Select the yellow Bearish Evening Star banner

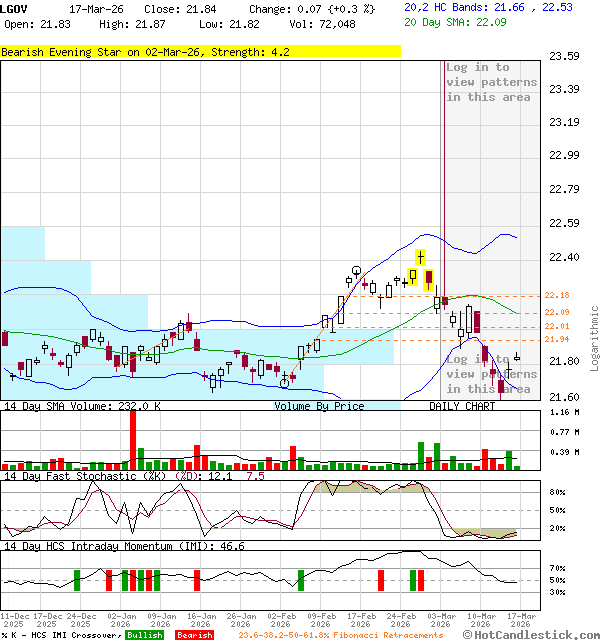[200, 51]
